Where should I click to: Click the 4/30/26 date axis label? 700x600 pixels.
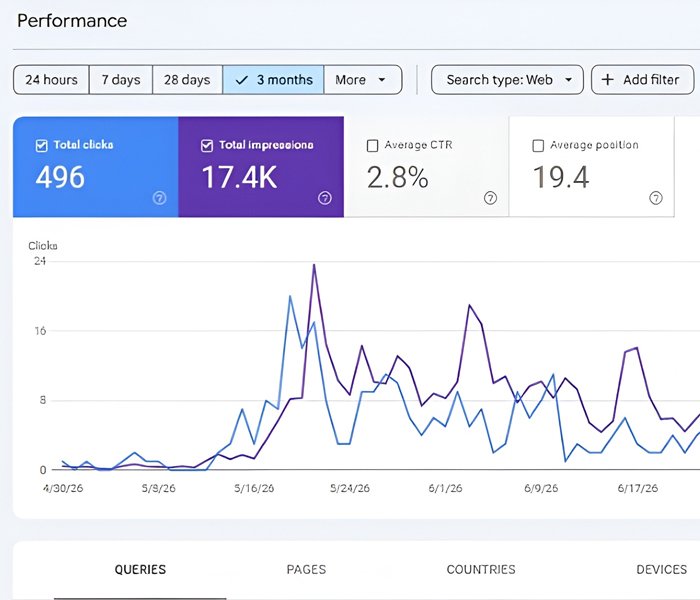click(63, 488)
